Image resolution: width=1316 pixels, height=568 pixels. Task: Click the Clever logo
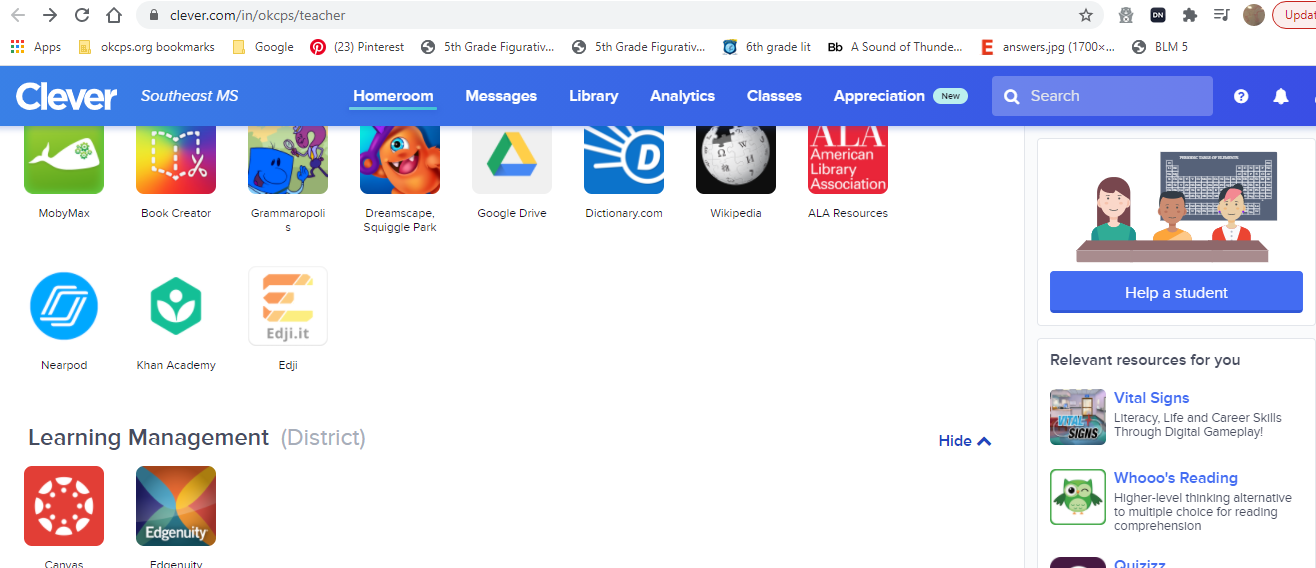point(67,96)
